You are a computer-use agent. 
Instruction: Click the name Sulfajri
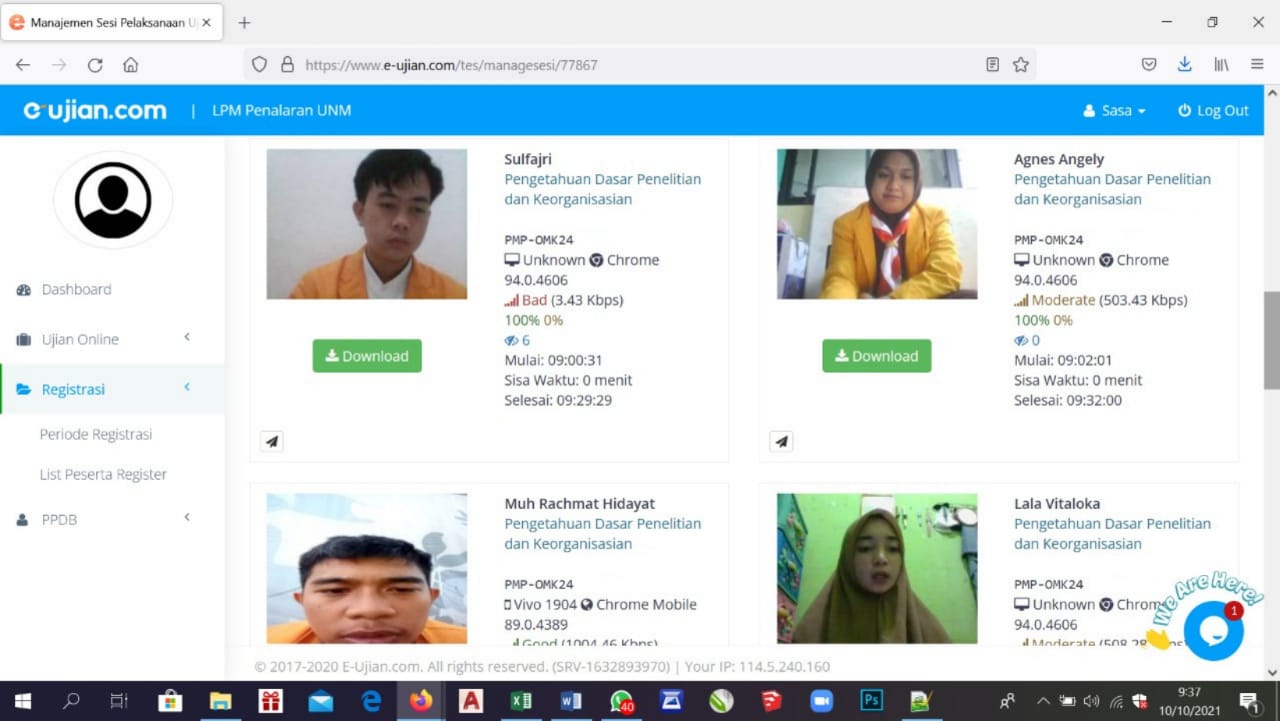[528, 159]
